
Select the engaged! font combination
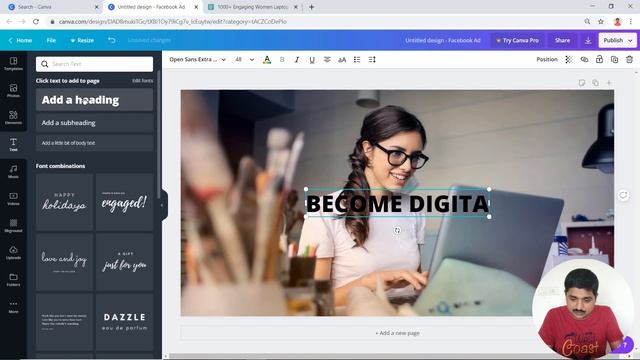click(124, 202)
